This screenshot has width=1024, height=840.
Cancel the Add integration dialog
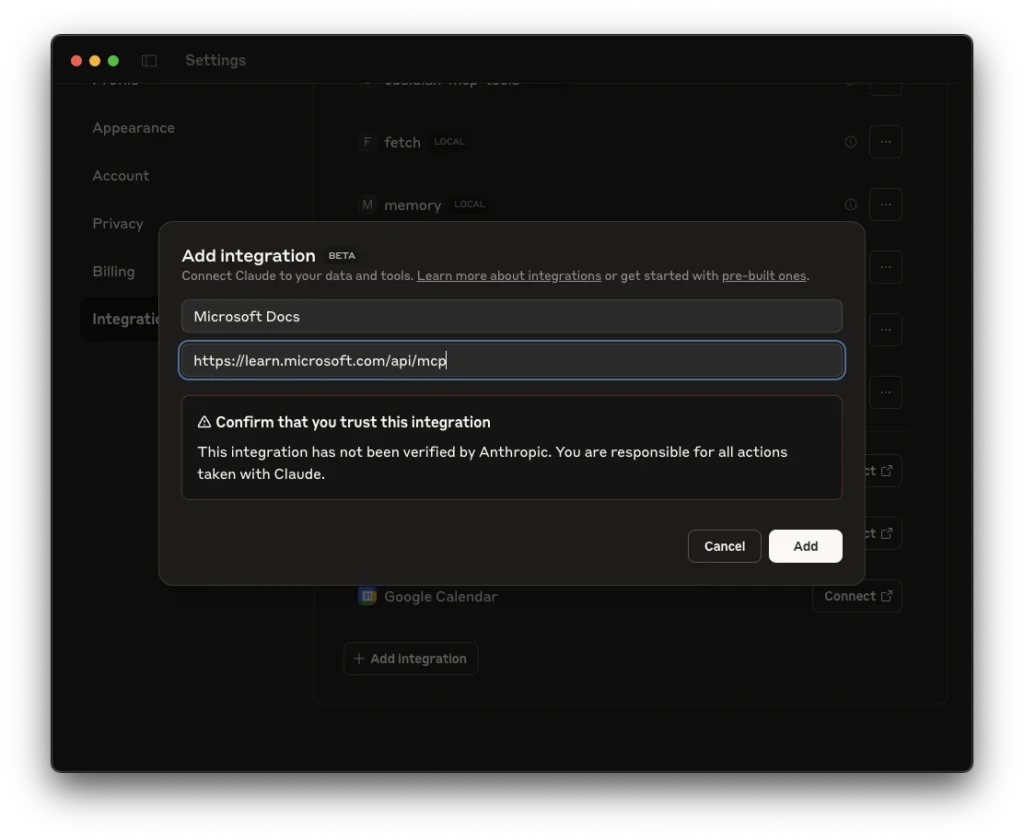(724, 546)
